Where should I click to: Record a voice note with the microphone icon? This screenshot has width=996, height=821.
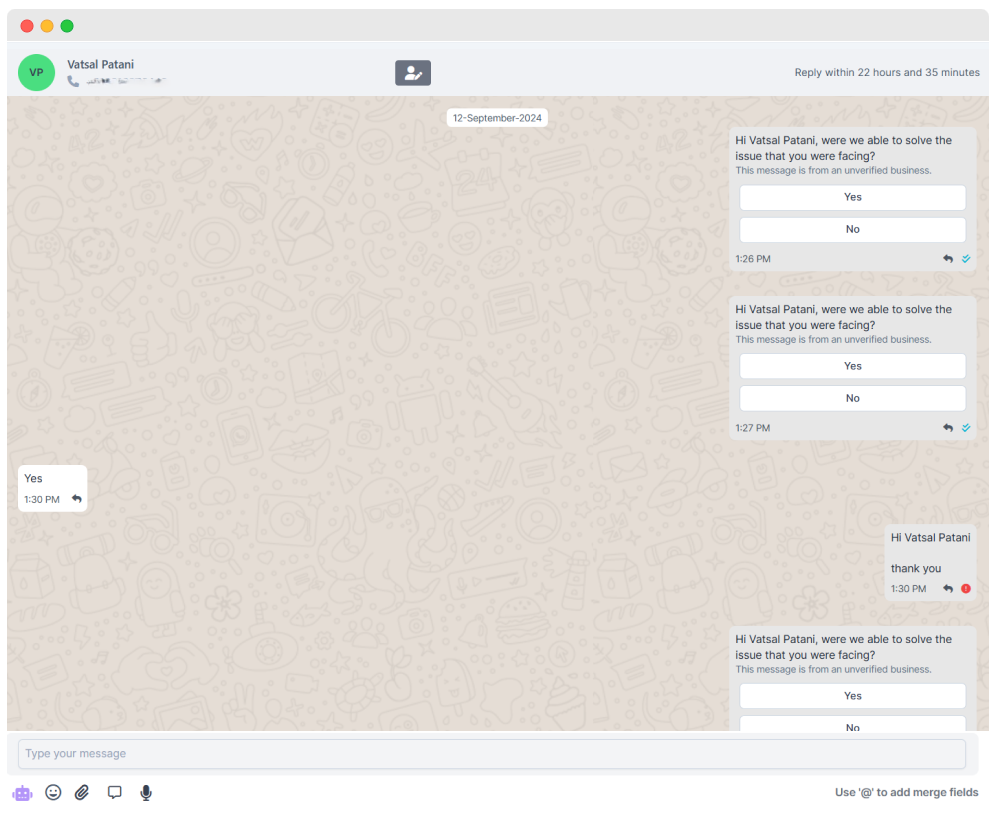(x=145, y=792)
